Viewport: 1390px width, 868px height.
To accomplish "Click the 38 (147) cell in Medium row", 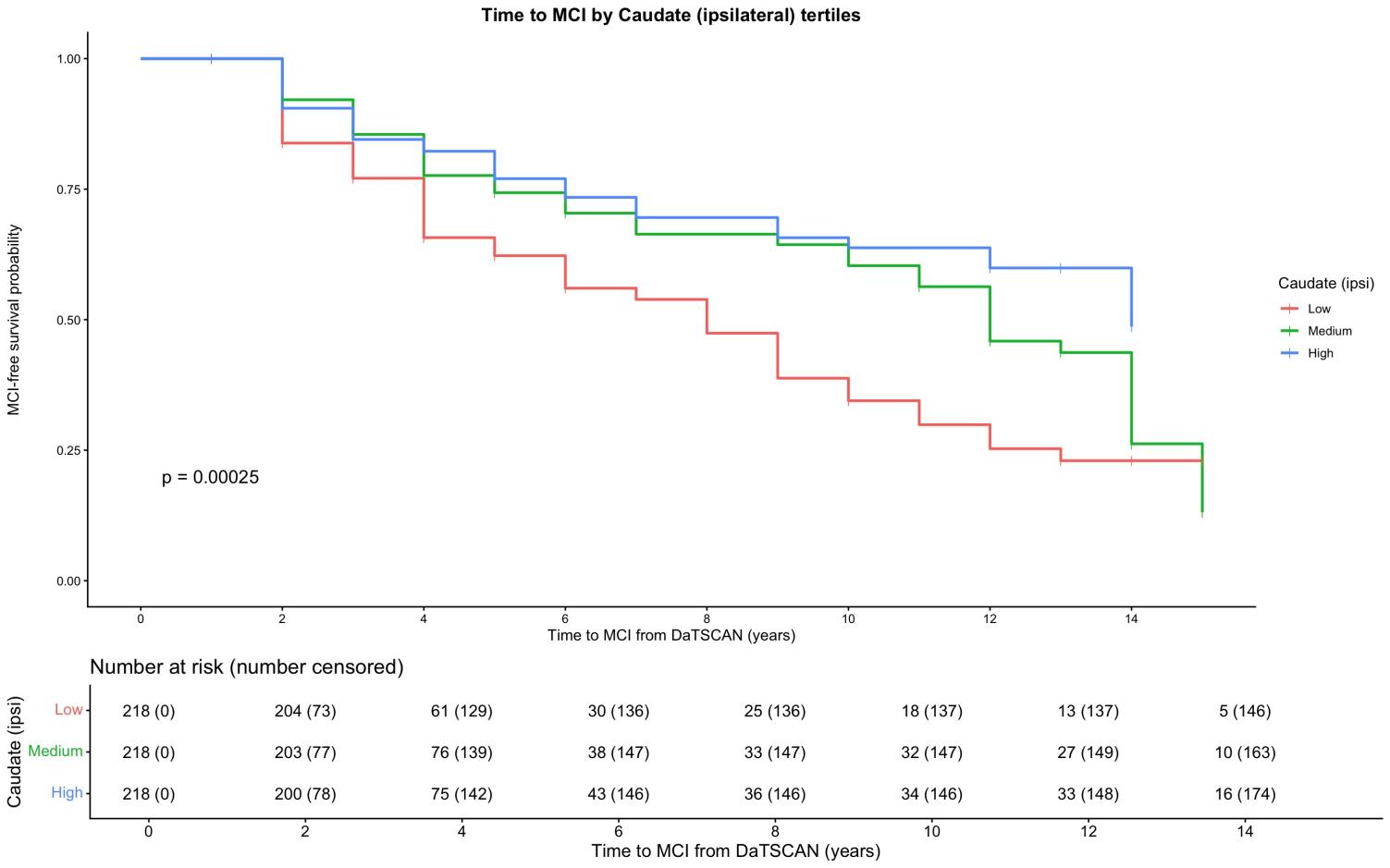I will 618,752.
